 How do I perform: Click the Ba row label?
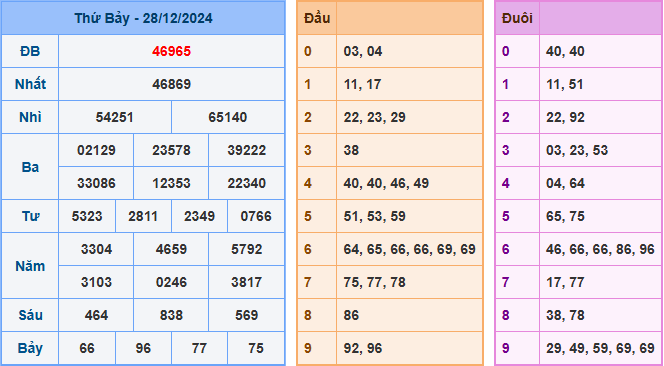pyautogui.click(x=30, y=167)
